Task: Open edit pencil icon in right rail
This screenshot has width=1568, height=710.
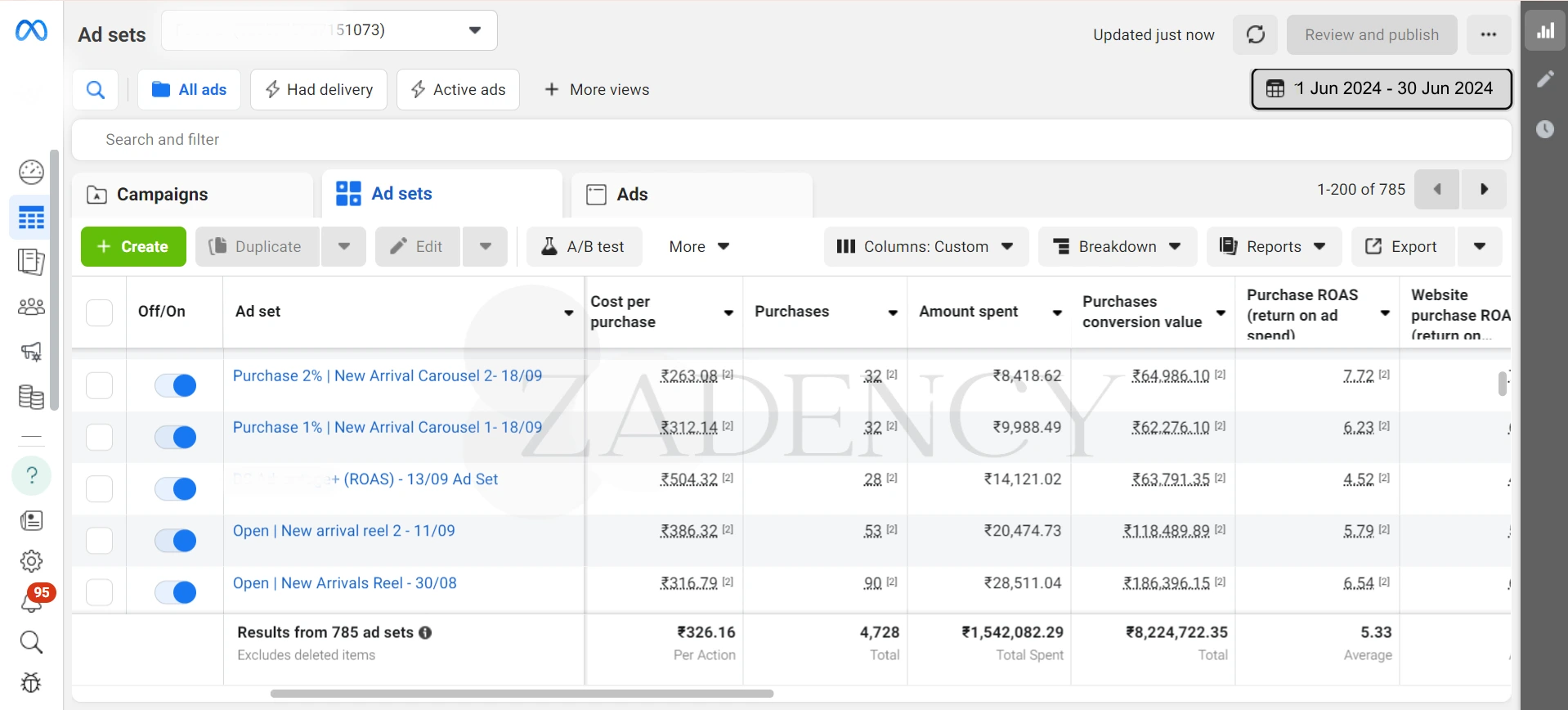Action: [x=1545, y=79]
